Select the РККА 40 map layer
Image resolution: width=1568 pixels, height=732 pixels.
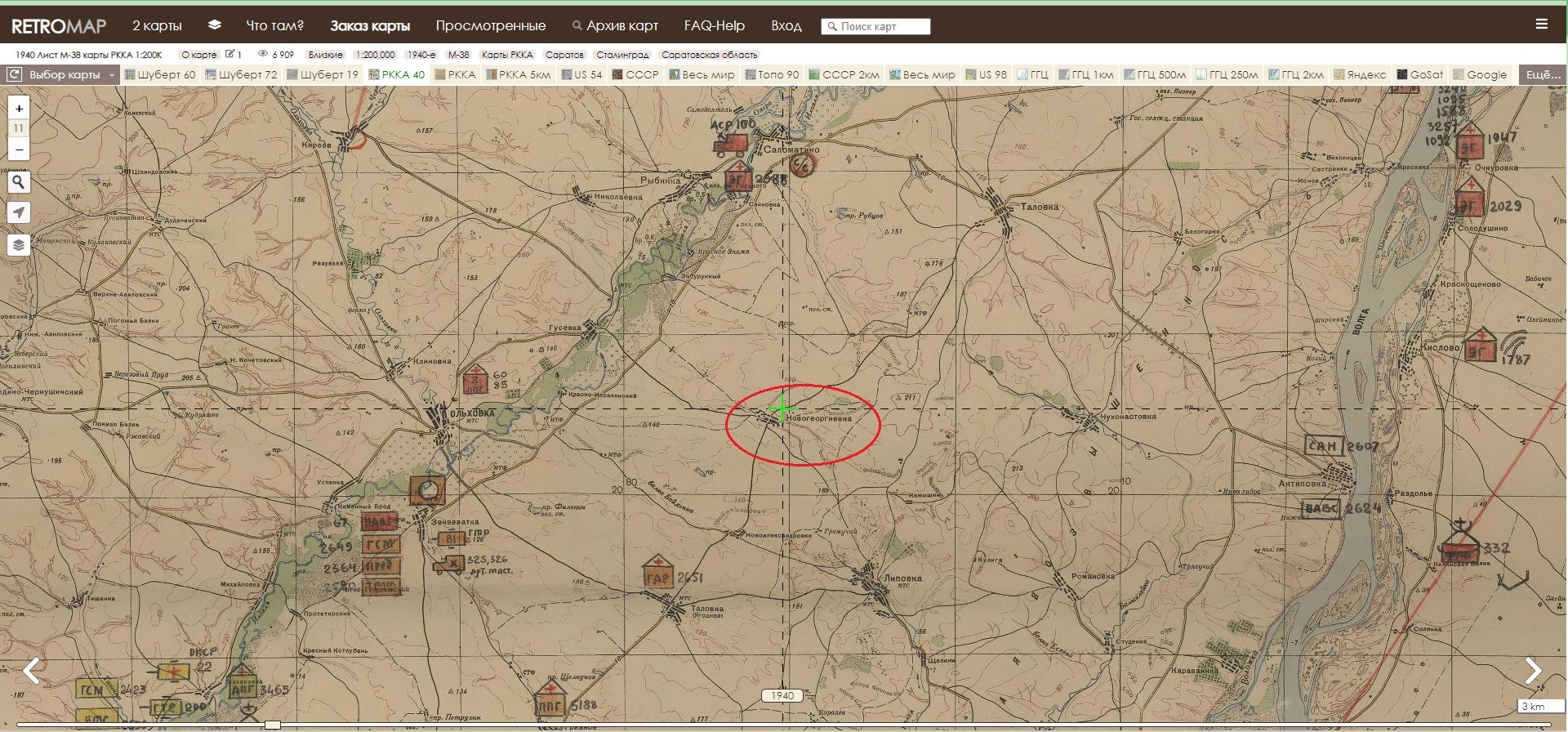pos(397,74)
